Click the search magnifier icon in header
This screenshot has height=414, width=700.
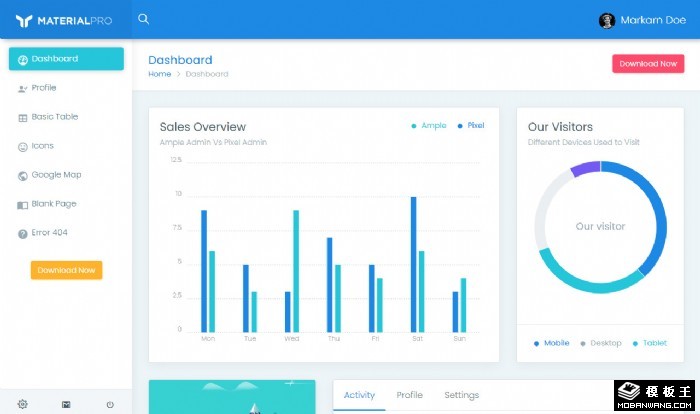tap(144, 19)
